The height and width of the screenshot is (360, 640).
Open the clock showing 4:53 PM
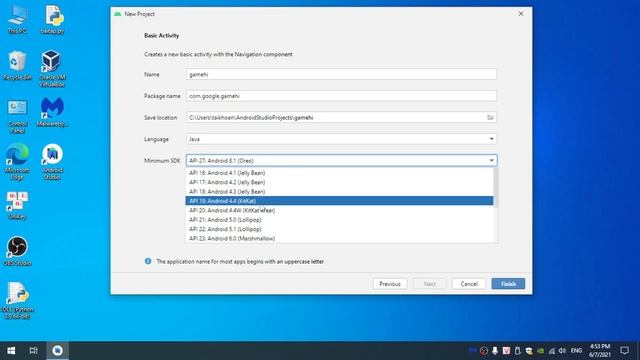pos(600,351)
